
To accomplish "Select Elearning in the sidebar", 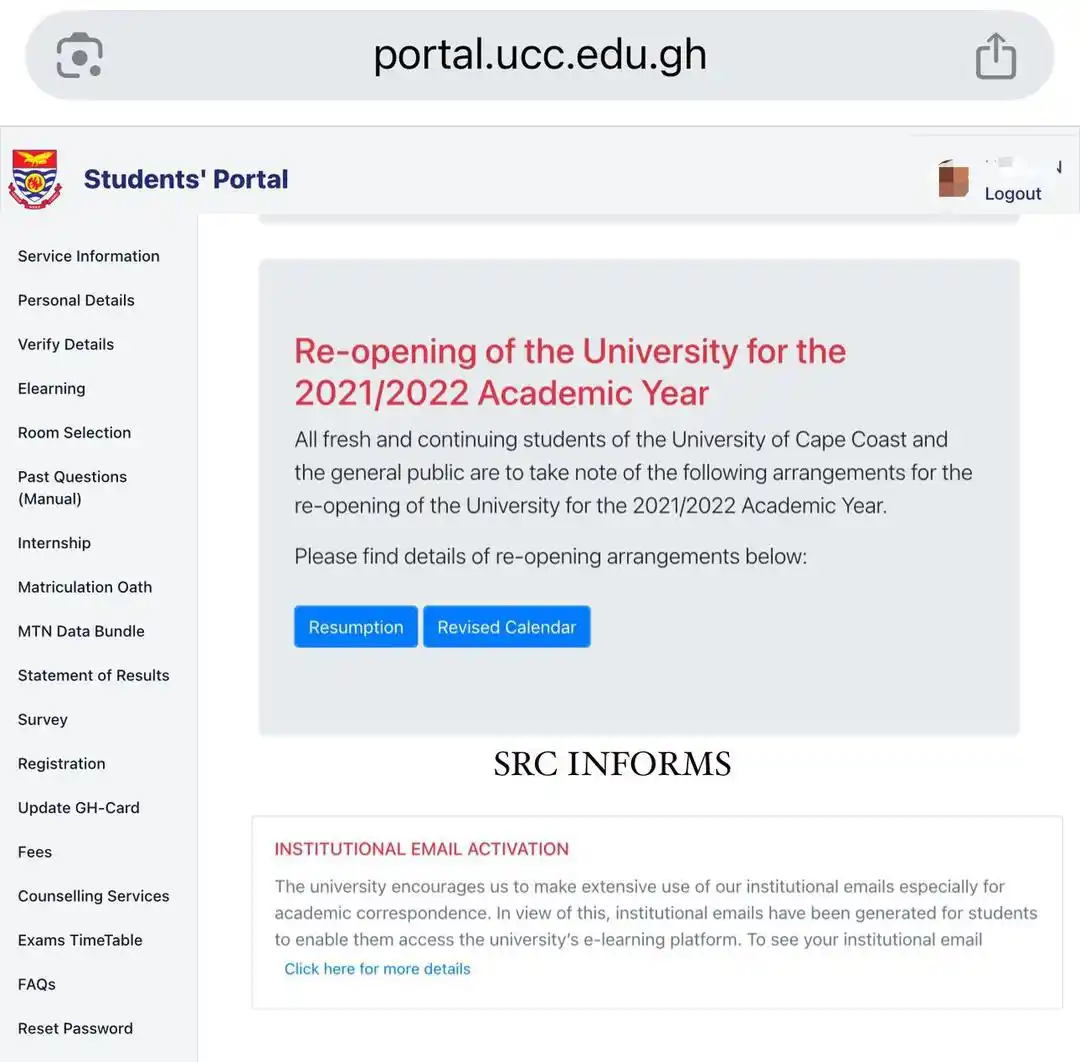I will pos(51,388).
